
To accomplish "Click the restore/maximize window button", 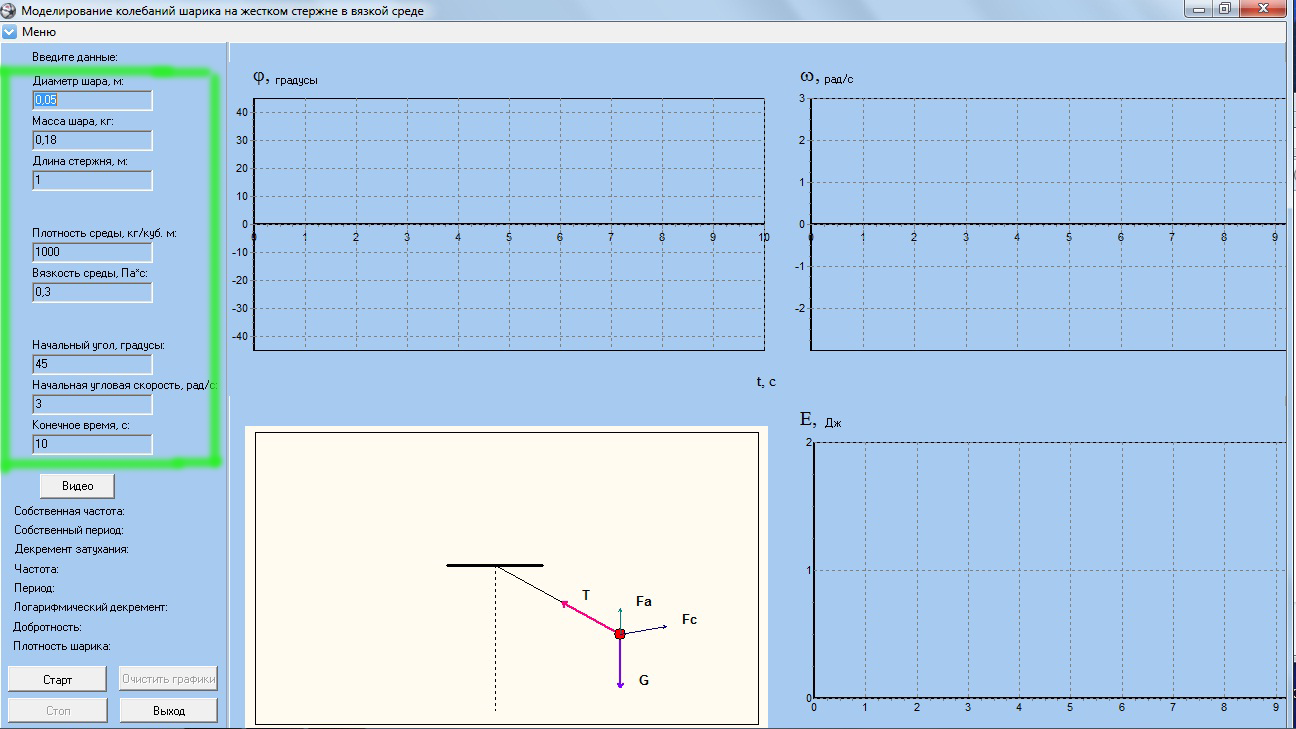I will [x=1226, y=9].
